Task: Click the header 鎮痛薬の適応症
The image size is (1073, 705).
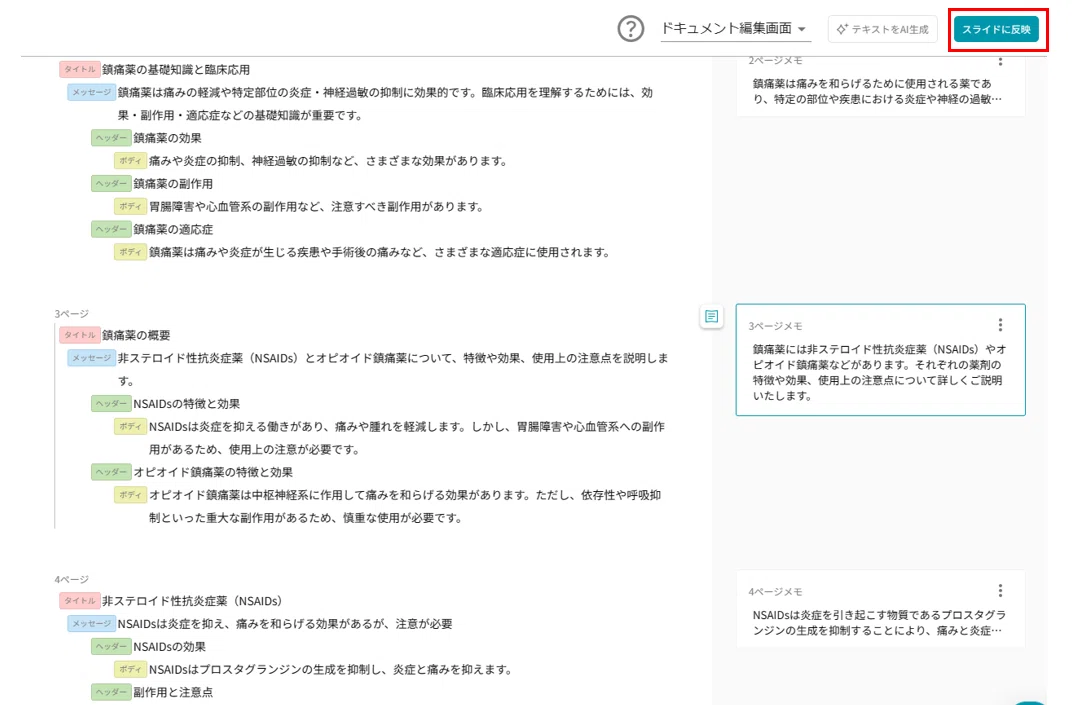Action: pos(172,229)
